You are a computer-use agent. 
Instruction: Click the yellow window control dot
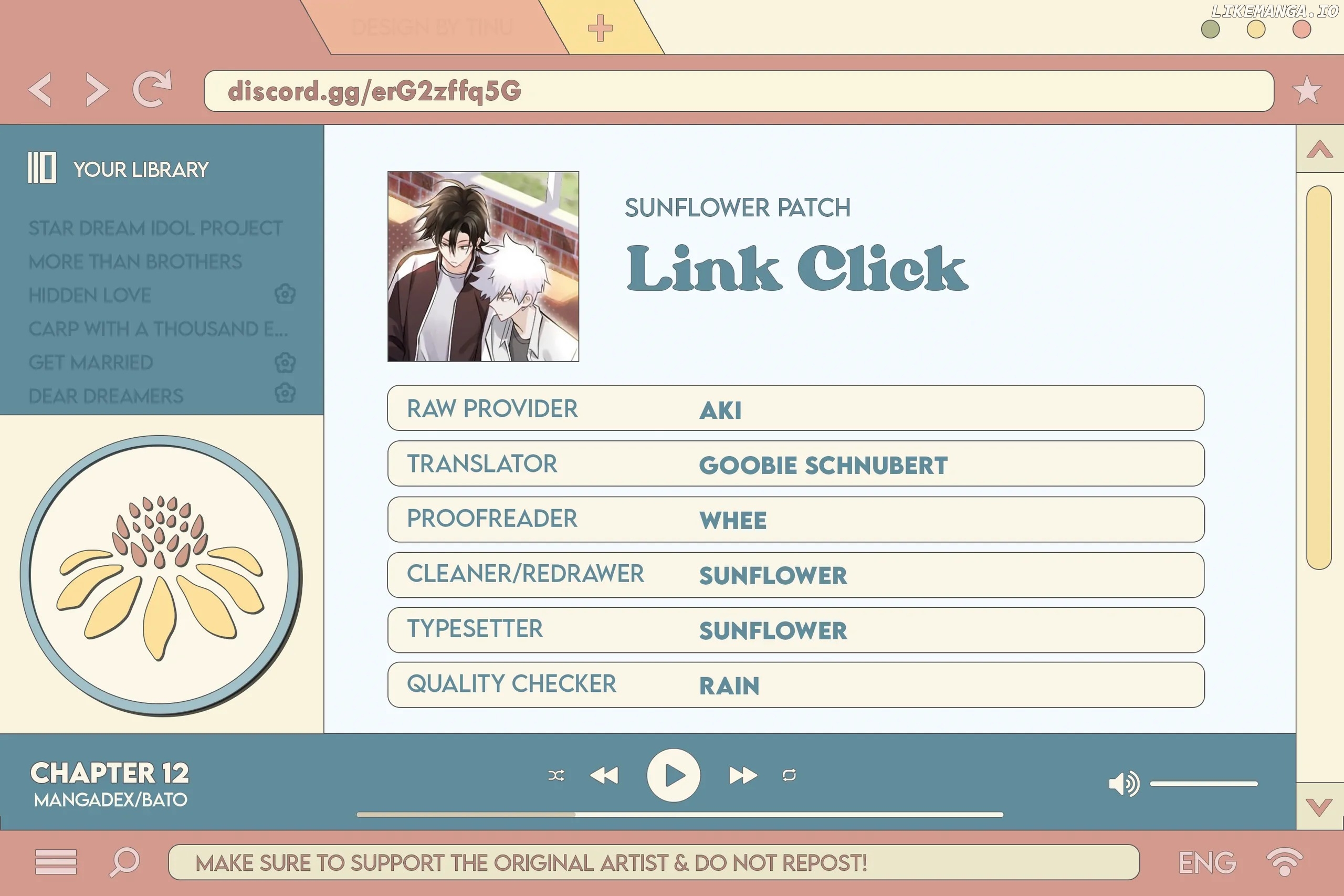pyautogui.click(x=1256, y=29)
